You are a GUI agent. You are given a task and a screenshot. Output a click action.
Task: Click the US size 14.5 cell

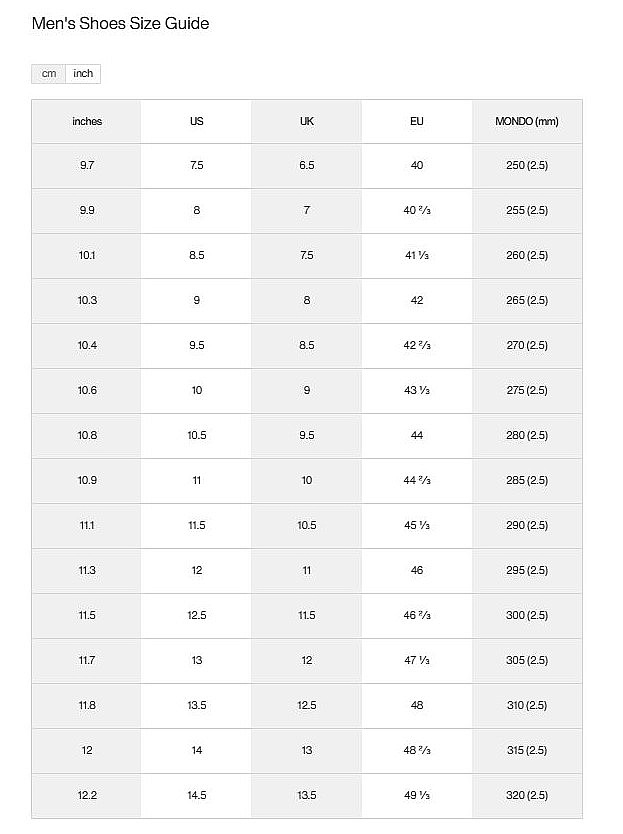196,795
